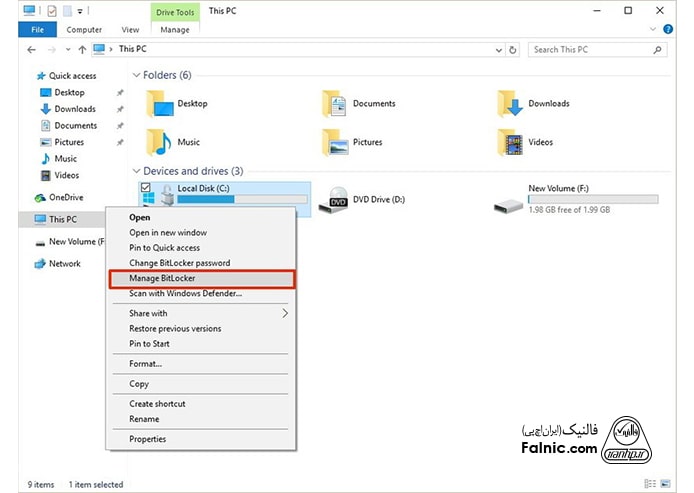
Task: Open the File tab
Action: pos(34,30)
